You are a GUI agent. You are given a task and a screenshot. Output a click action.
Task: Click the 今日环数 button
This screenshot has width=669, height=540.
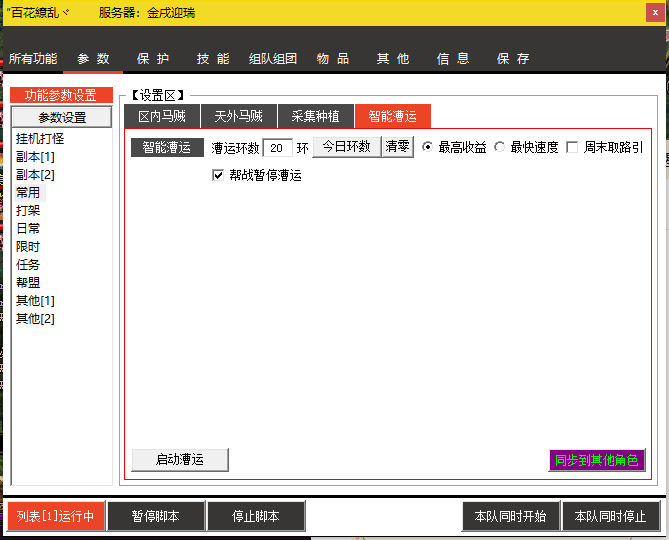coord(346,147)
